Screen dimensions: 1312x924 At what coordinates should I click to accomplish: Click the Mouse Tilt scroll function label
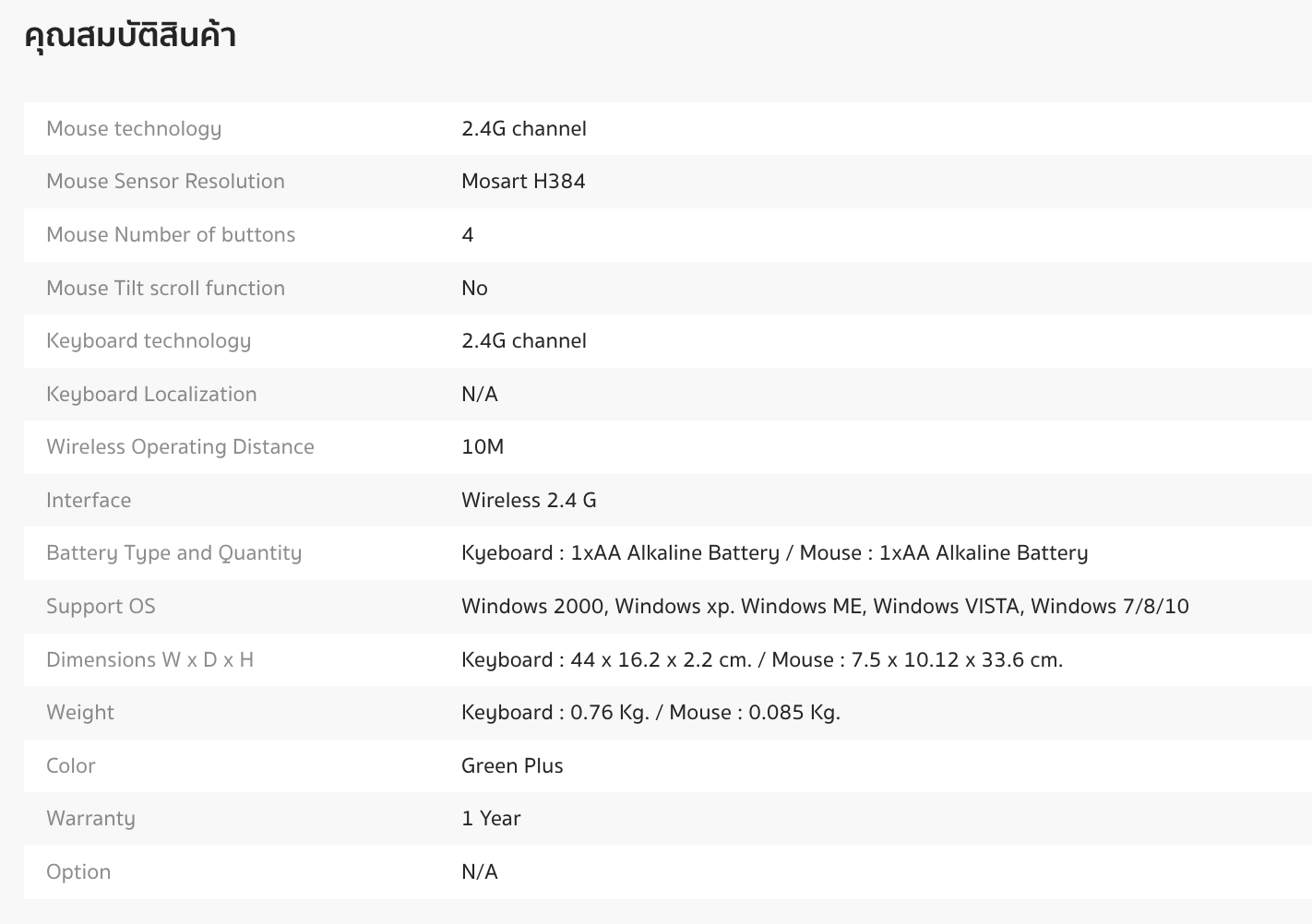(x=165, y=289)
